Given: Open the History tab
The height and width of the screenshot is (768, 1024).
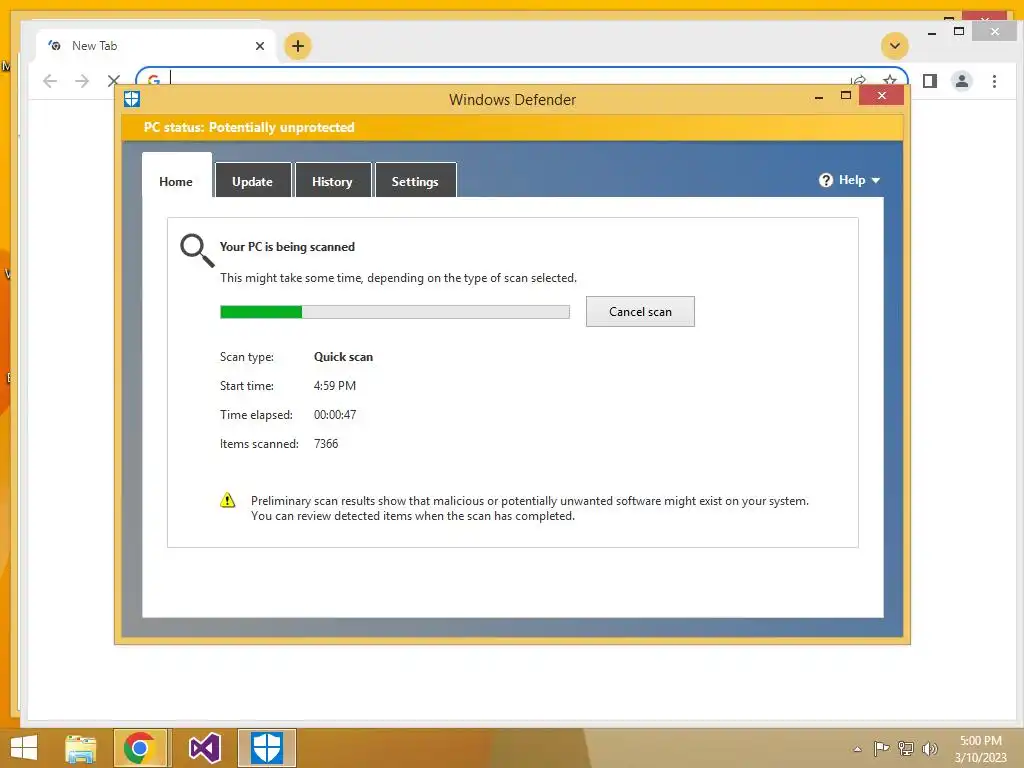Looking at the screenshot, I should click(x=333, y=180).
